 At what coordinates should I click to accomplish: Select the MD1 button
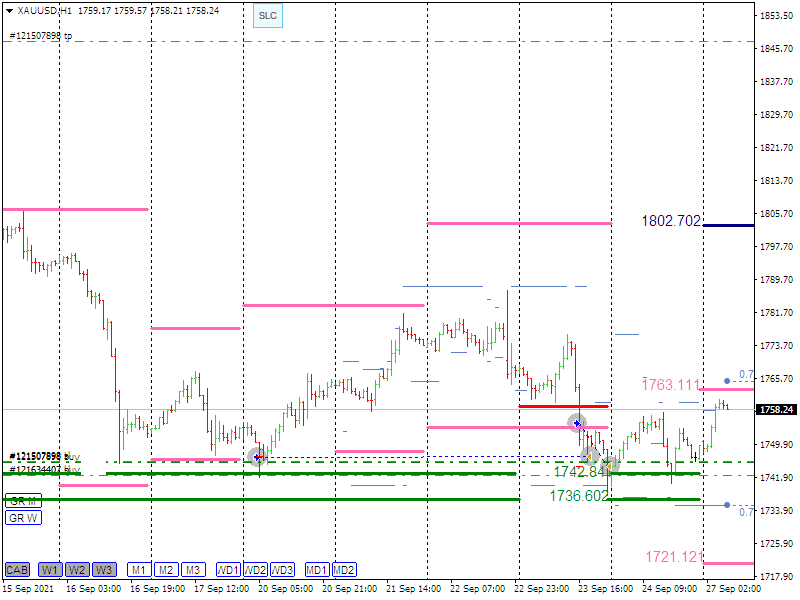click(317, 570)
